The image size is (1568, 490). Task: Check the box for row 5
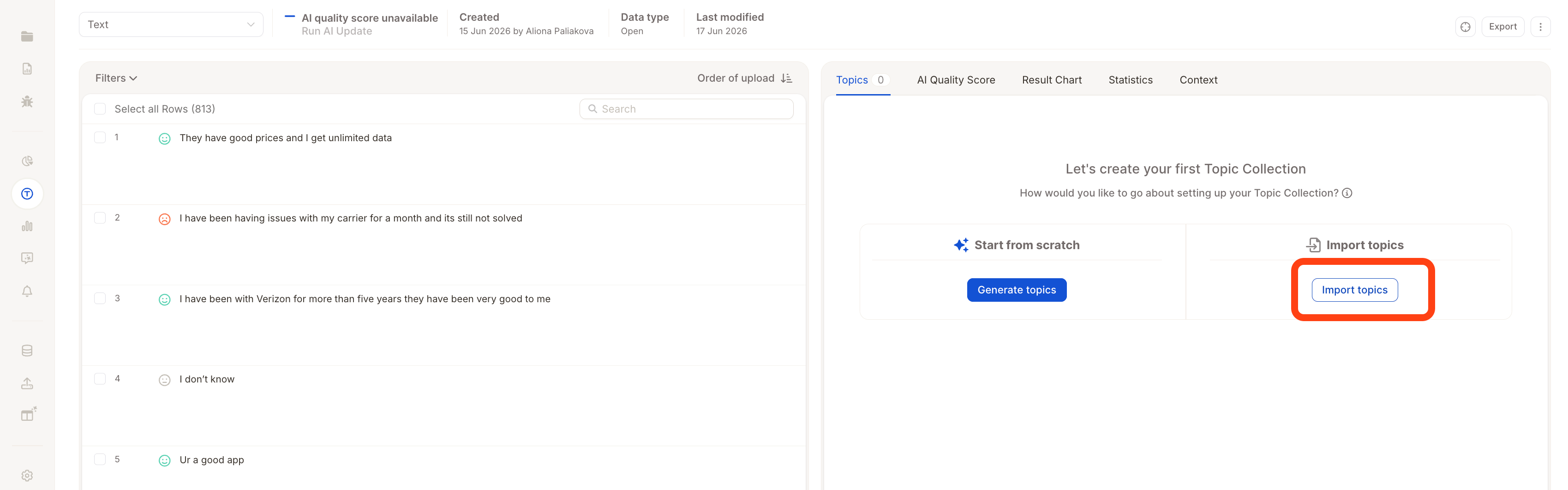(x=100, y=459)
